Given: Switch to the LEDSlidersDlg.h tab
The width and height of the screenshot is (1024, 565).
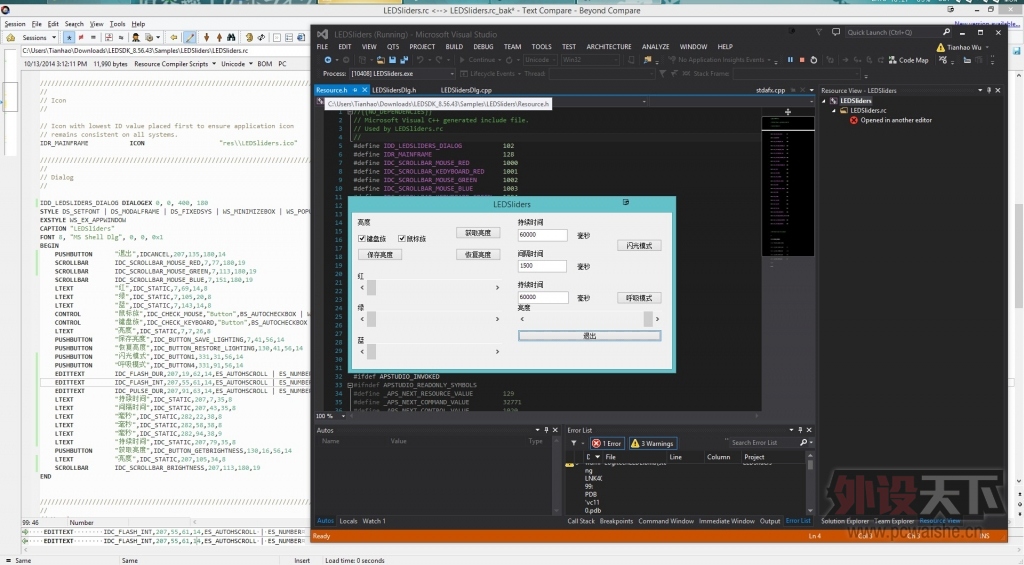Looking at the screenshot, I should pos(394,90).
